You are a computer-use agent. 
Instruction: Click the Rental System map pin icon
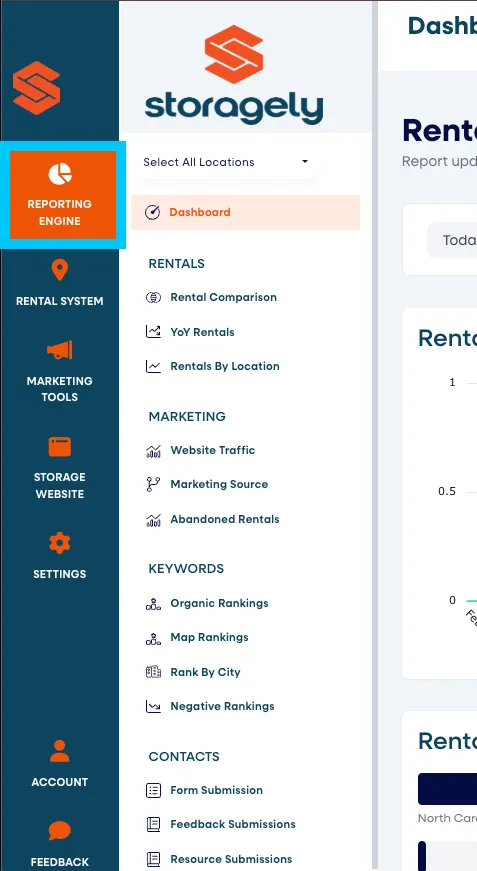59,270
